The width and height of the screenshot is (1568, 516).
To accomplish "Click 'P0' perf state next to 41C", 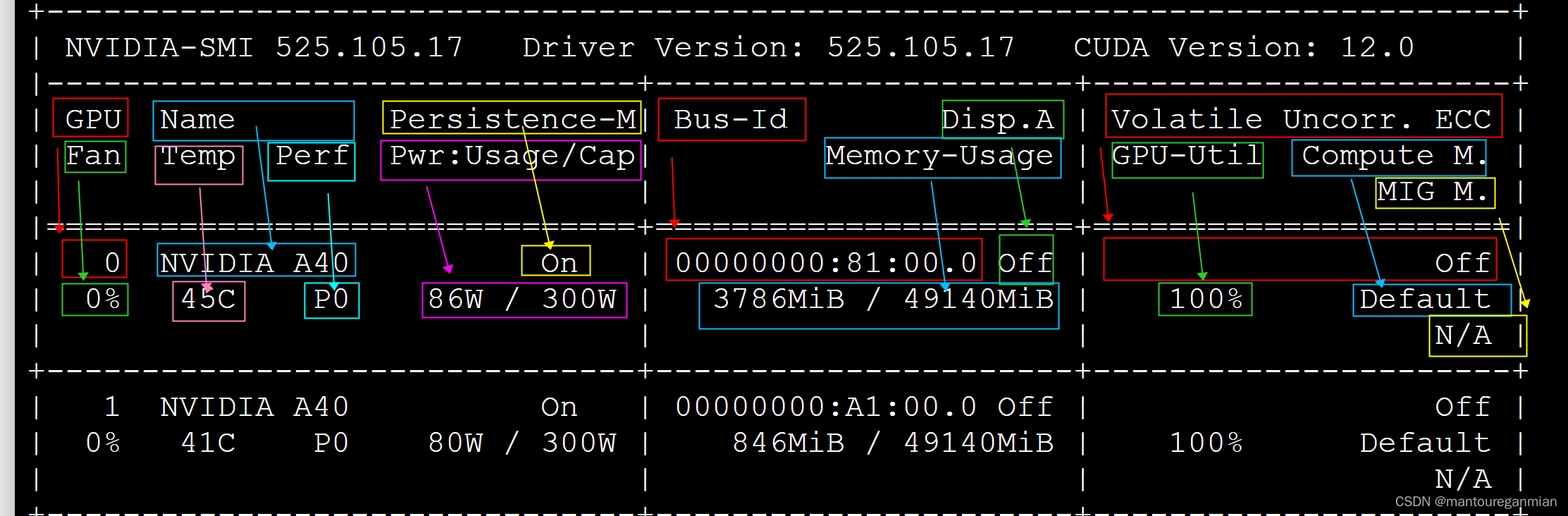I will tap(331, 443).
